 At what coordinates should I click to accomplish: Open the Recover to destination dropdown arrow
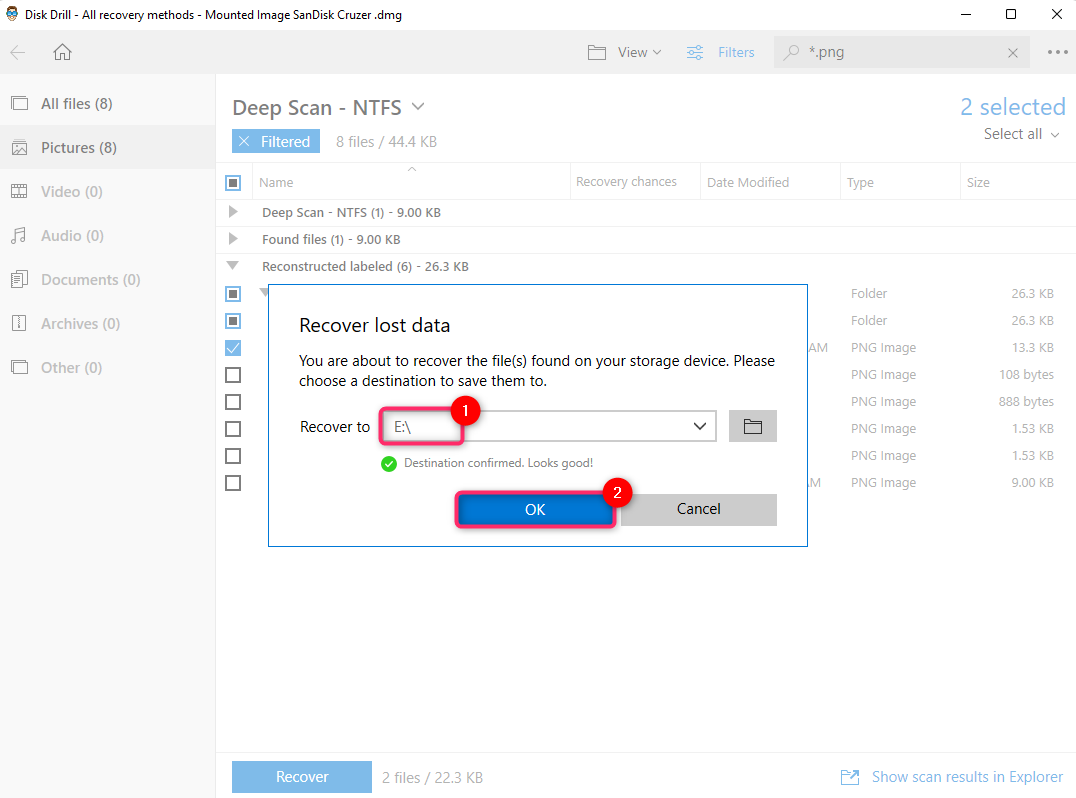(x=699, y=426)
